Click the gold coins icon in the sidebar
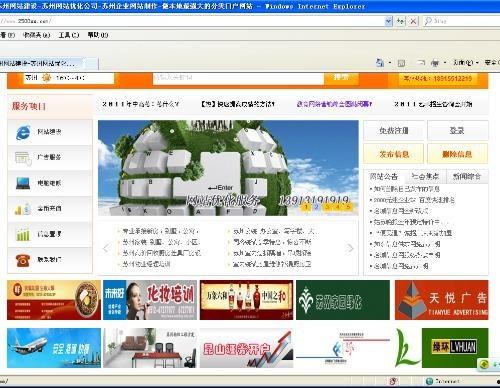The image size is (500, 388). (23, 209)
